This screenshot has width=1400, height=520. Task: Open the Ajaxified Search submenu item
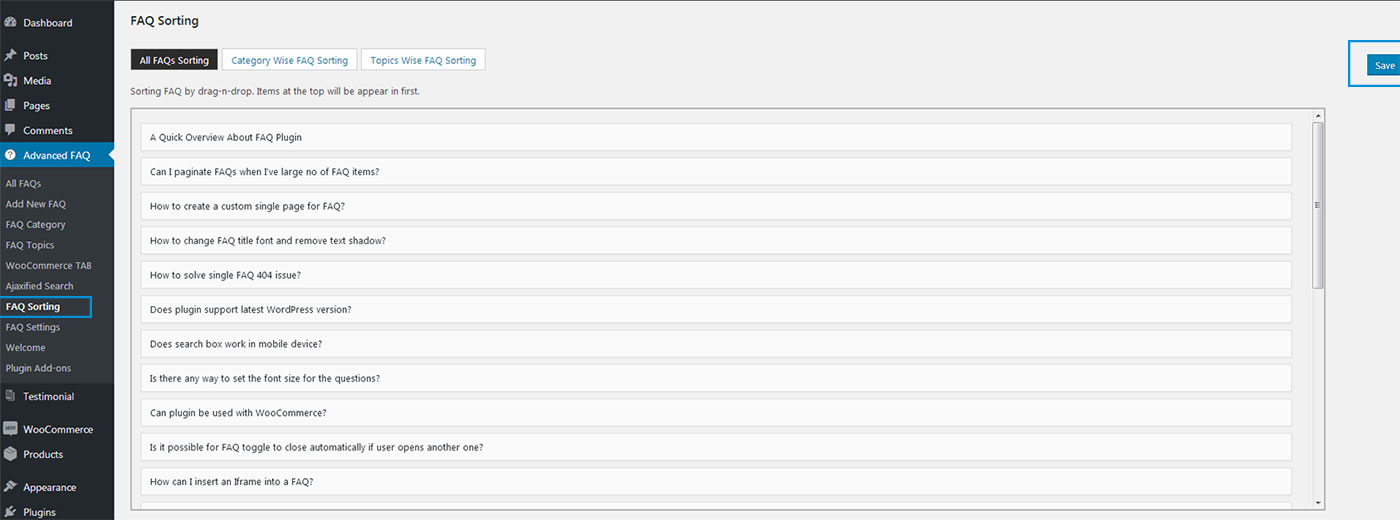(x=40, y=286)
